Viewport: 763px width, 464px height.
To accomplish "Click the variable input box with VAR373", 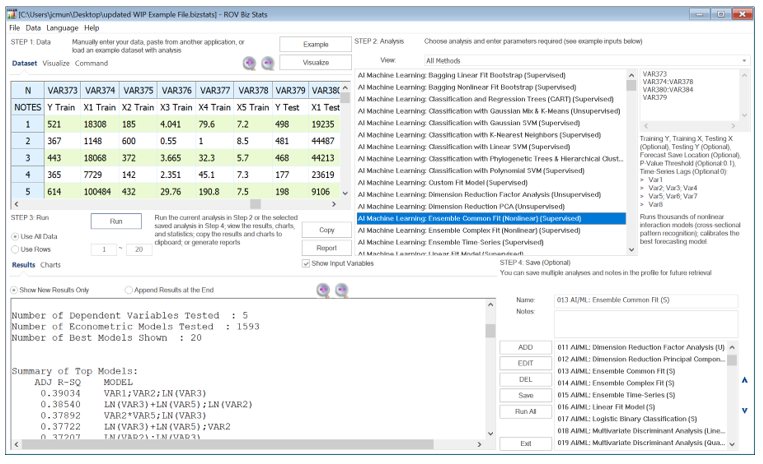I will 690,95.
